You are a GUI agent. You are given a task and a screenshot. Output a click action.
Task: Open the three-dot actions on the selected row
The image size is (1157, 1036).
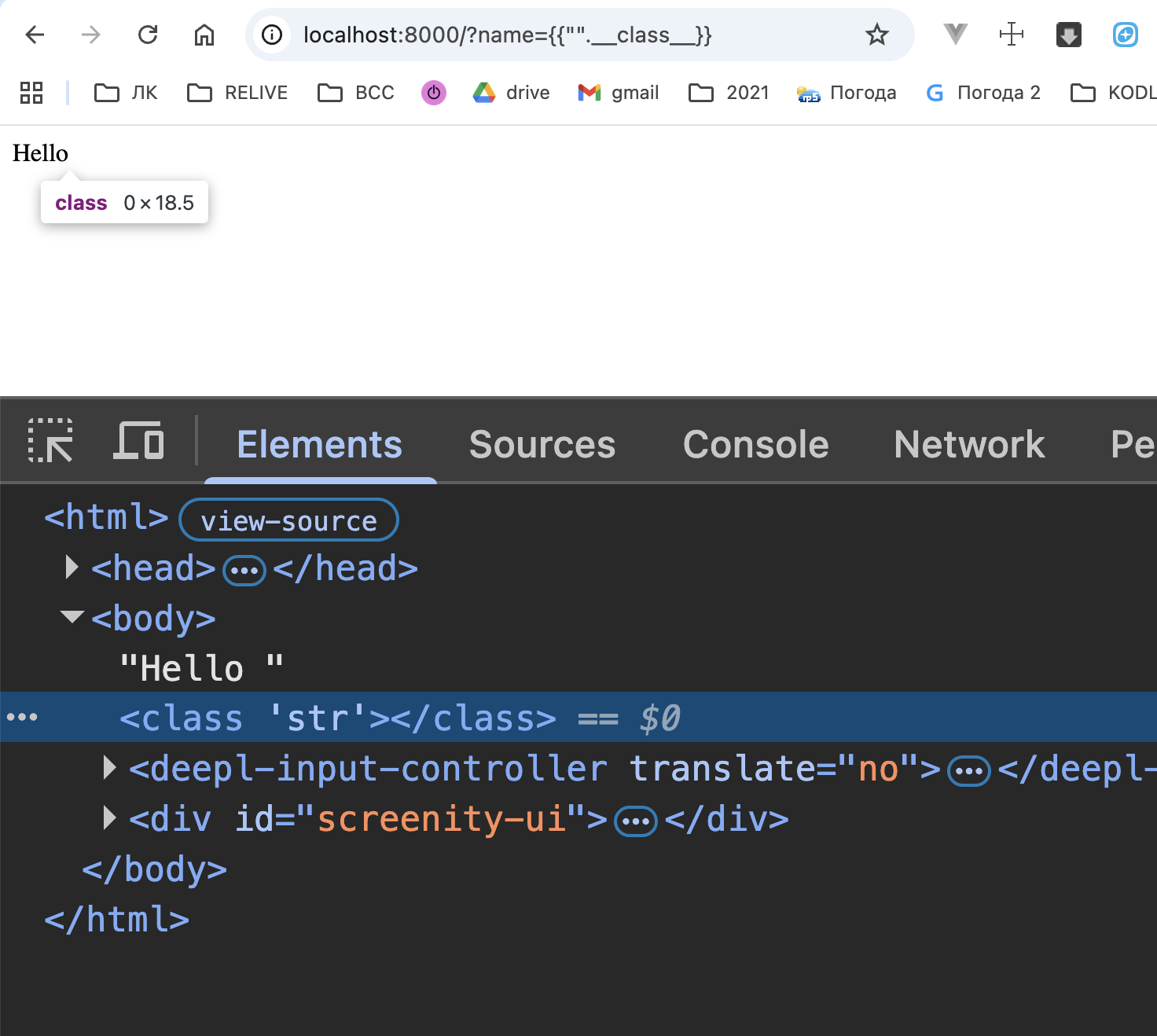22,717
